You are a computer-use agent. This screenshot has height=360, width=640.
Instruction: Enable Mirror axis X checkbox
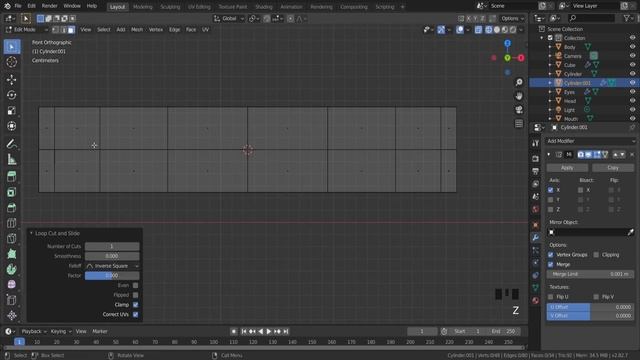(x=551, y=190)
